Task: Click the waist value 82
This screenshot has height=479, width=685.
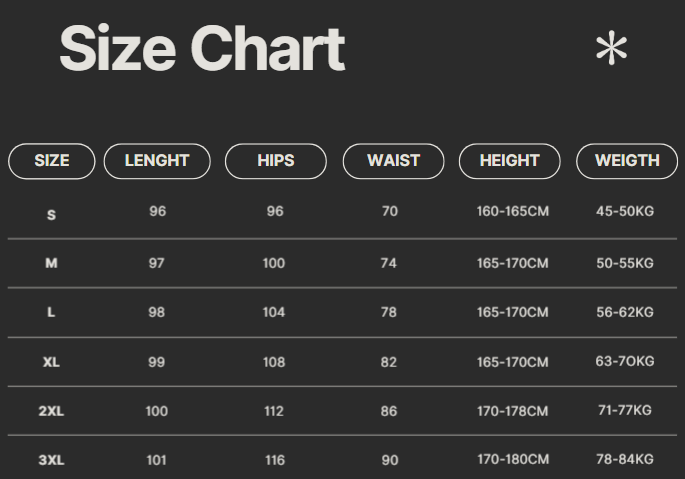Action: [389, 362]
